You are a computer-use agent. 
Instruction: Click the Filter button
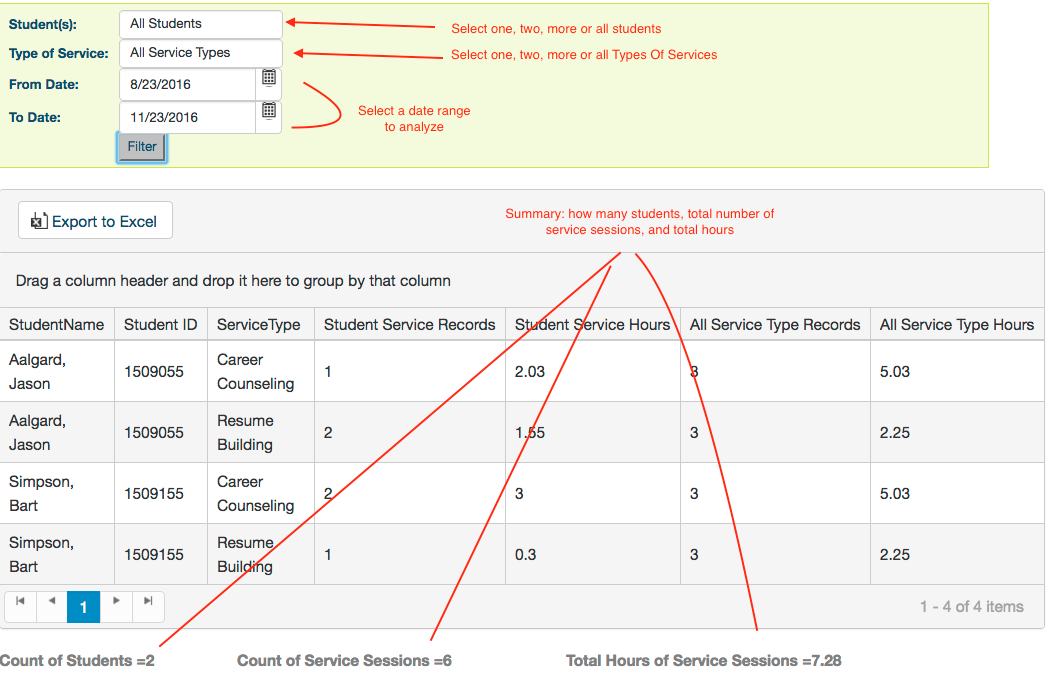[142, 147]
